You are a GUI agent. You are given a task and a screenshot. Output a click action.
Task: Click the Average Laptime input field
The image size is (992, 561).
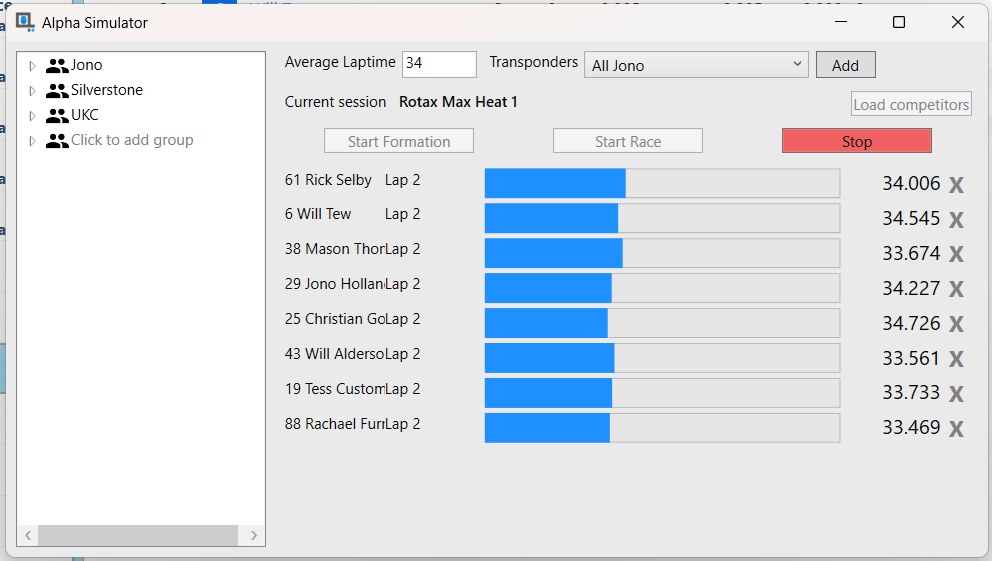click(439, 64)
